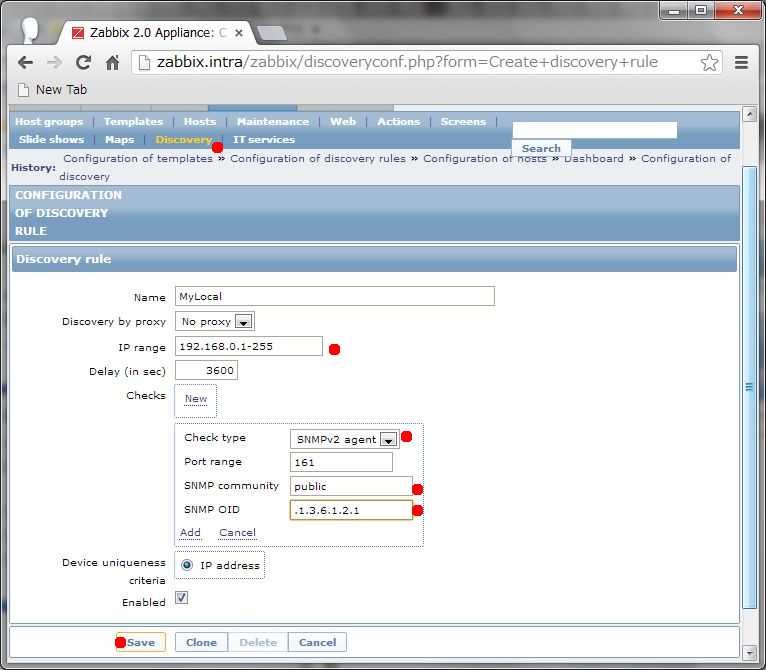Click the Clone button
The height and width of the screenshot is (670, 766).
click(201, 642)
